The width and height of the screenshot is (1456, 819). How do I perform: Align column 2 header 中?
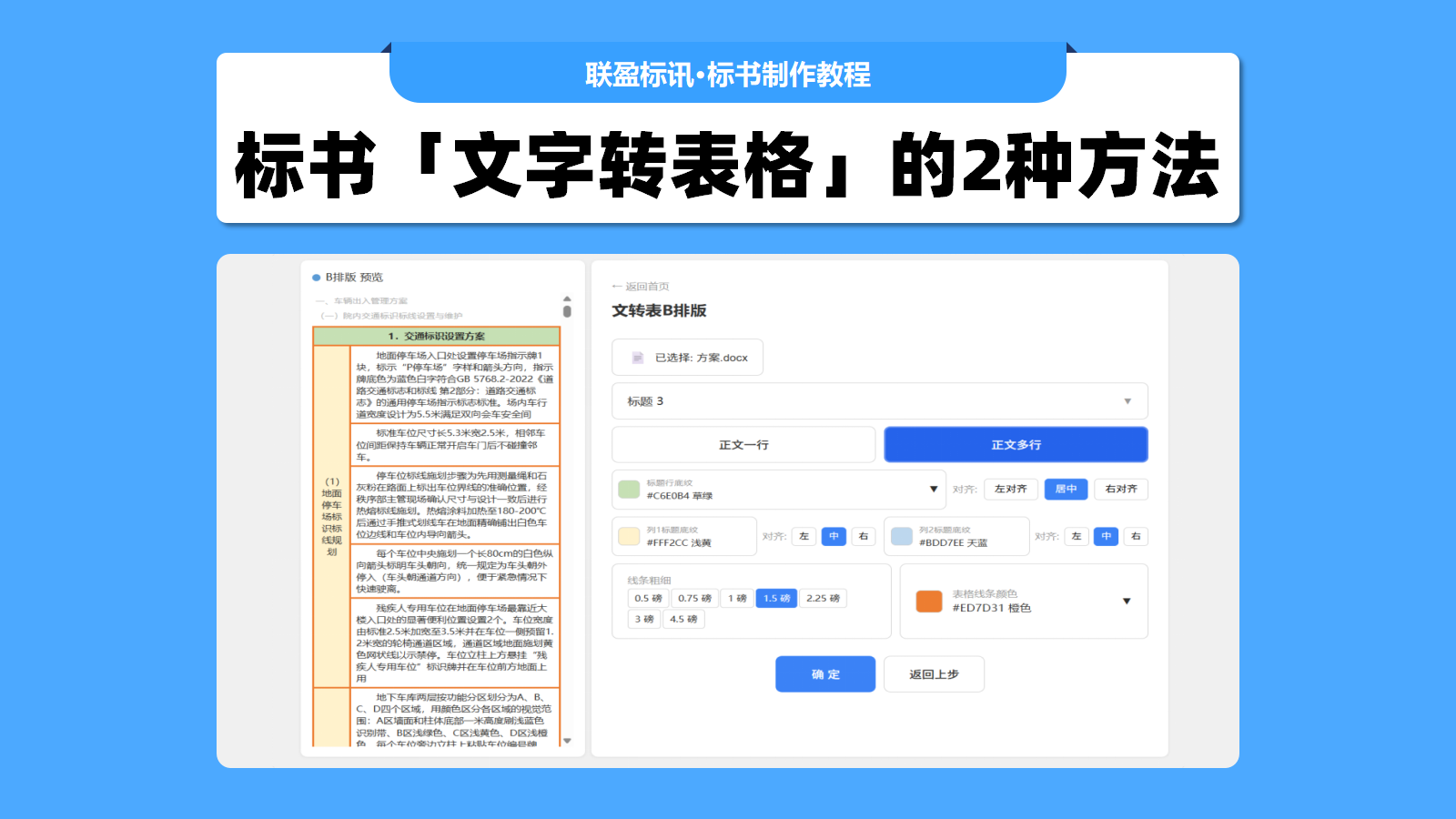click(1106, 536)
